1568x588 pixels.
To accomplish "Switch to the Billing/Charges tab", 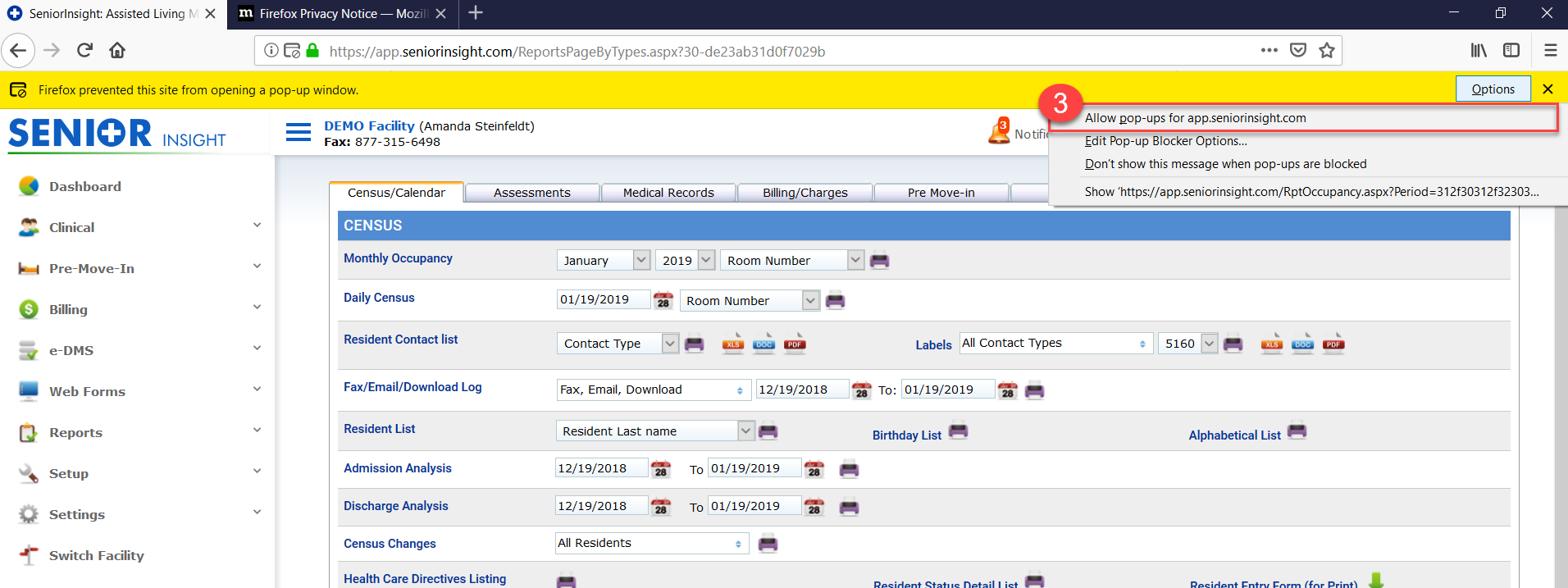I will [805, 193].
